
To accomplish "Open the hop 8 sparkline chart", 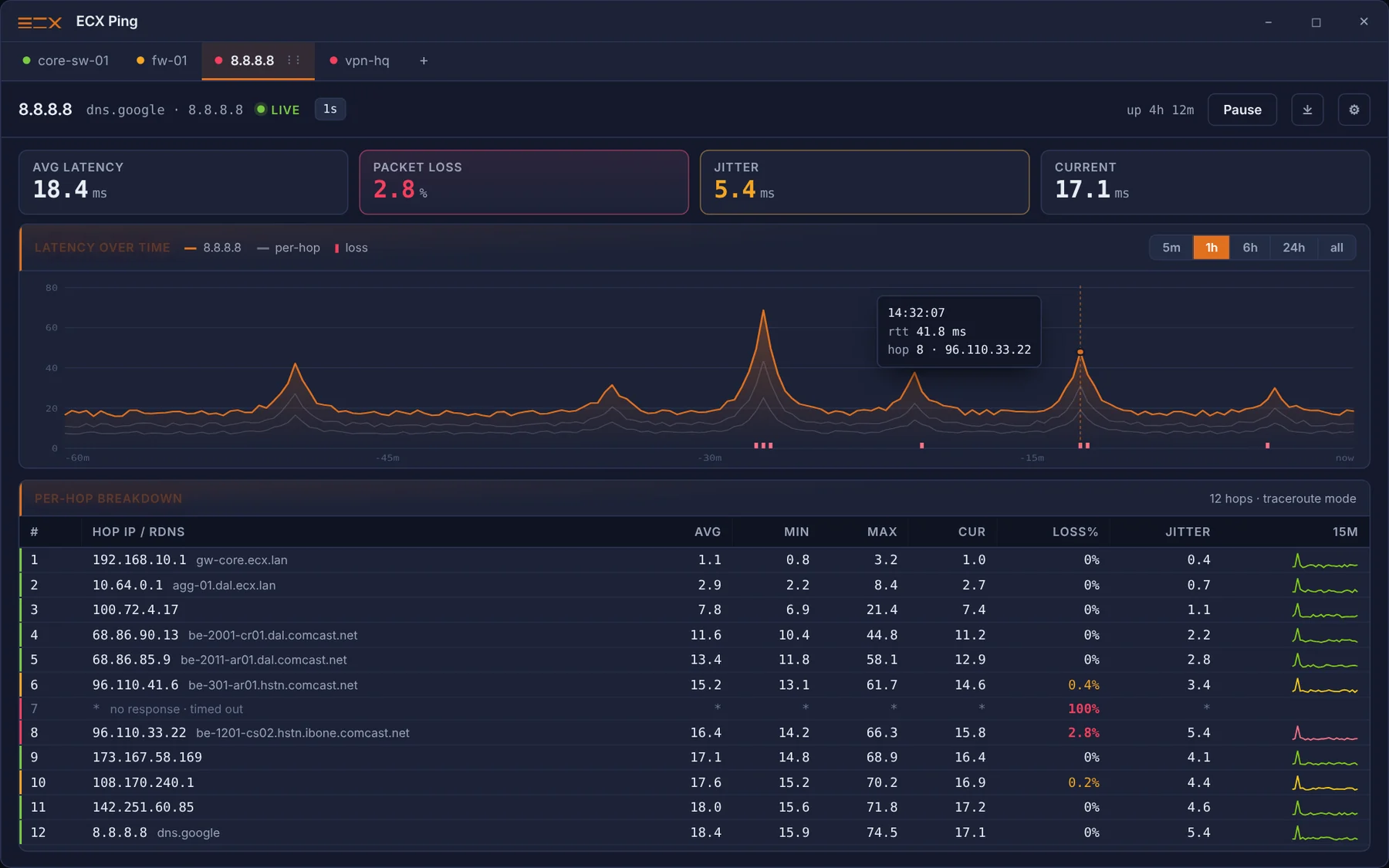I will (1325, 733).
